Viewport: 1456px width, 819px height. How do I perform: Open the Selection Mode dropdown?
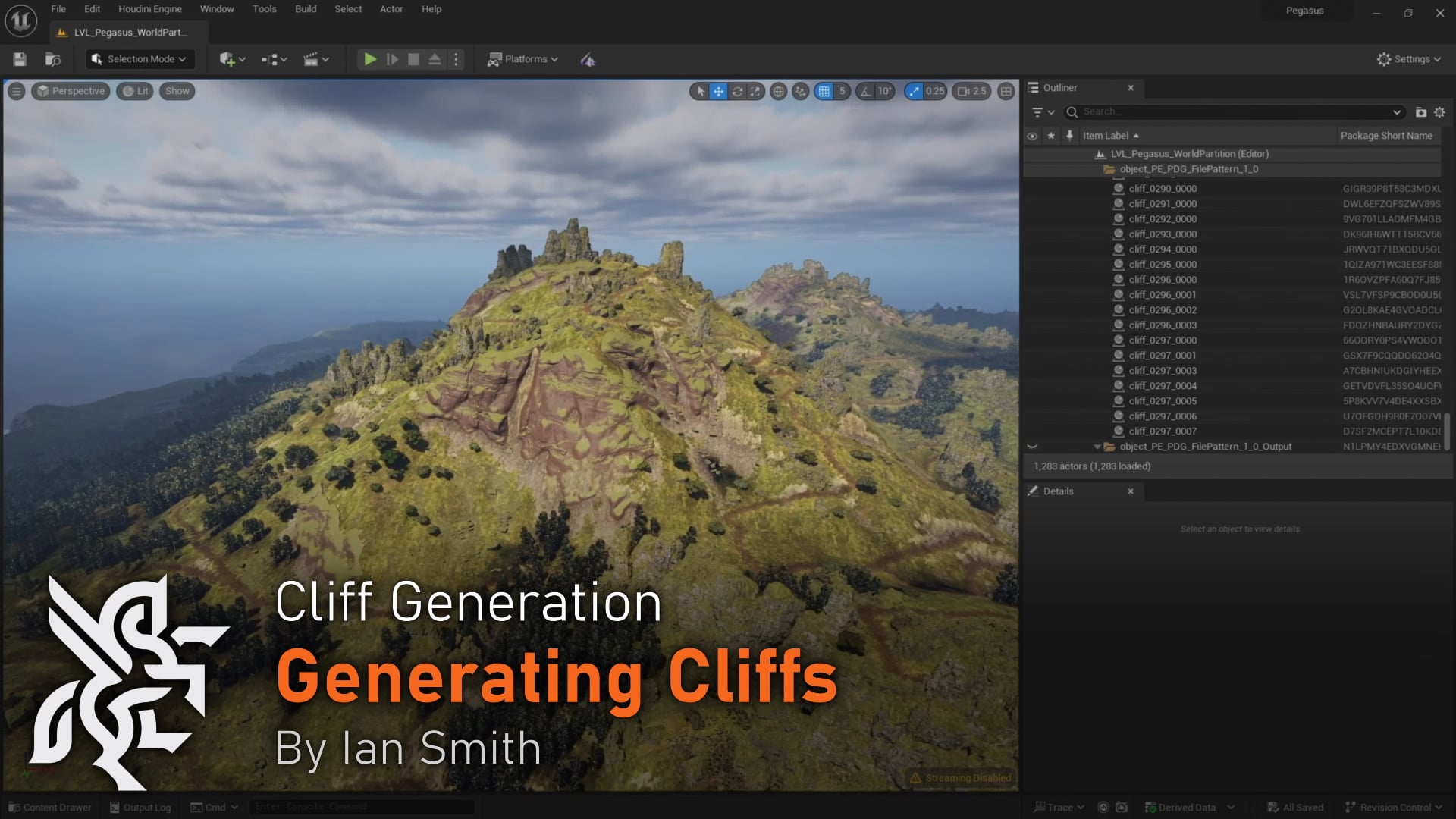139,58
